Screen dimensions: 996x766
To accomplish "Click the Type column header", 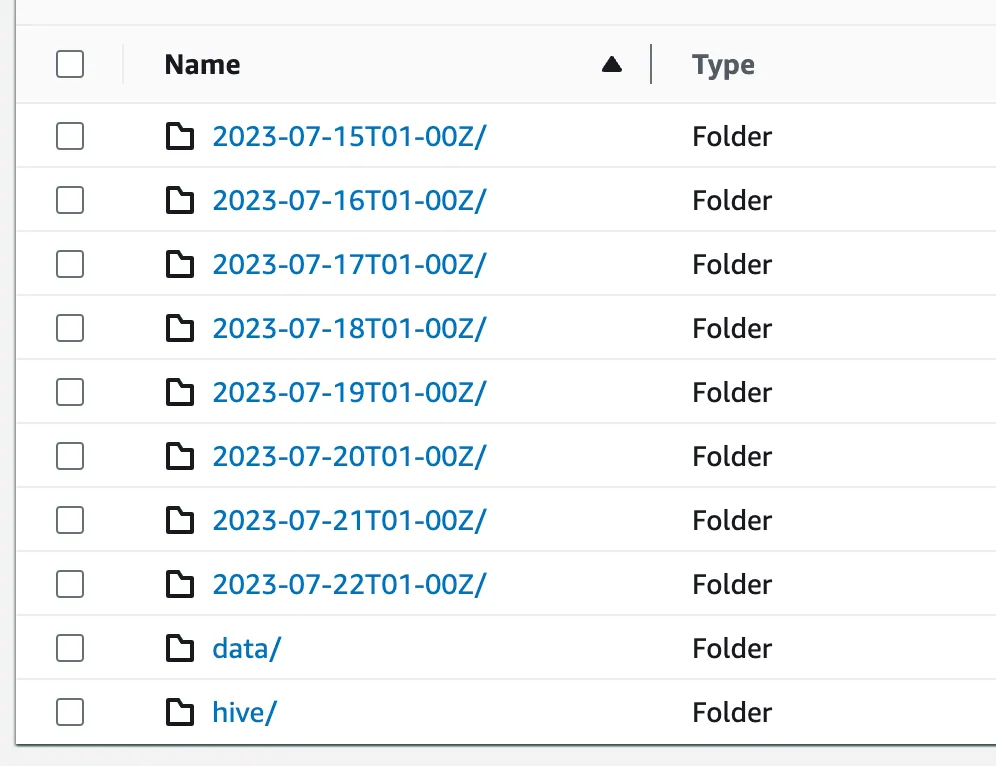I will point(722,64).
